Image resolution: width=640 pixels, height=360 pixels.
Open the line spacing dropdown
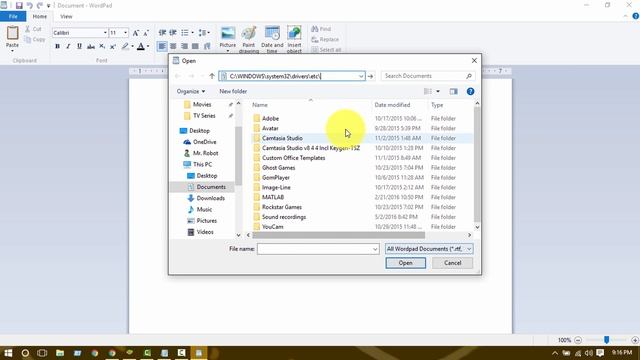pyautogui.click(x=204, y=33)
